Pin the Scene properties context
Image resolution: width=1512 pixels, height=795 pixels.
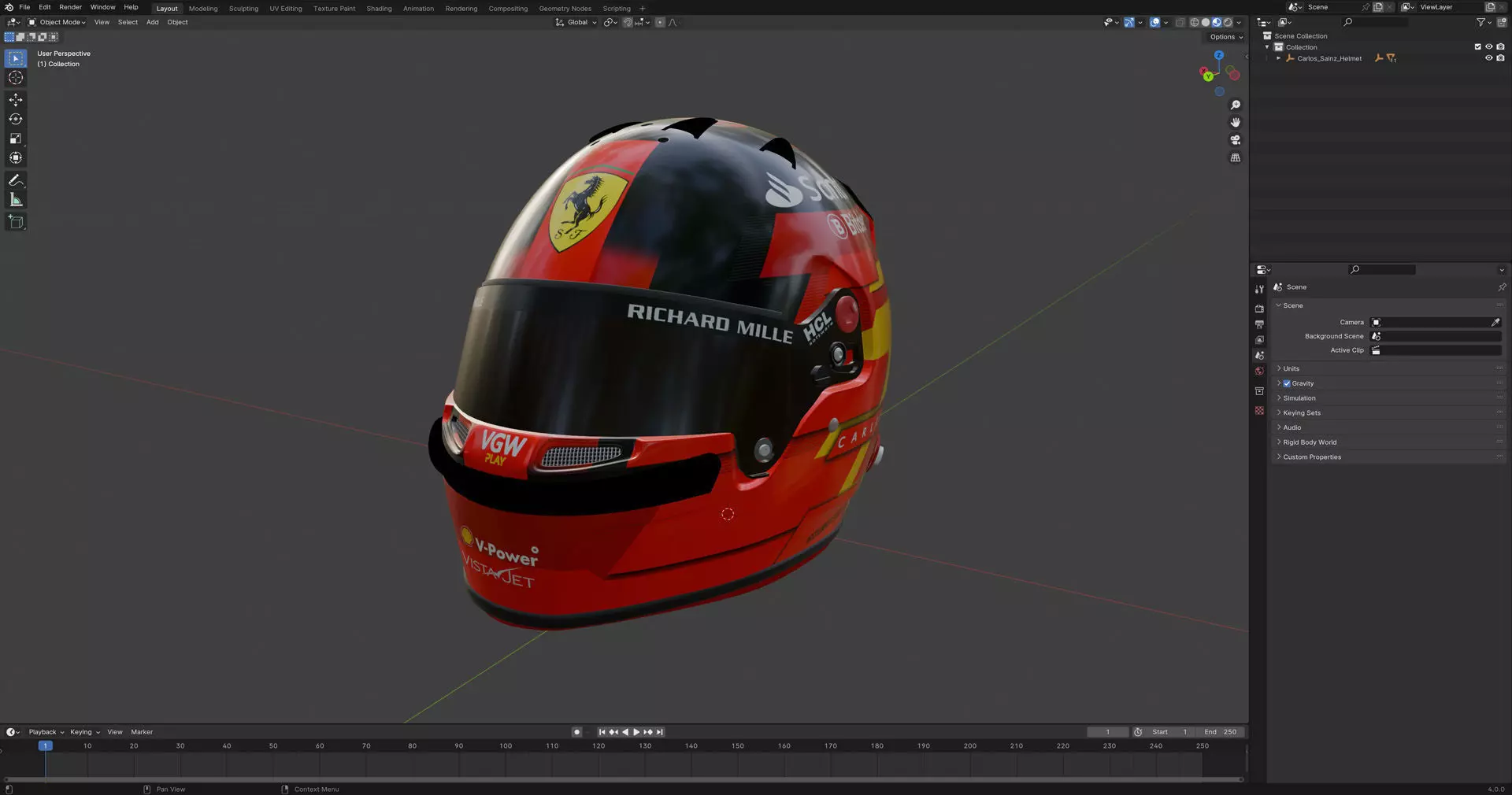tap(1501, 287)
